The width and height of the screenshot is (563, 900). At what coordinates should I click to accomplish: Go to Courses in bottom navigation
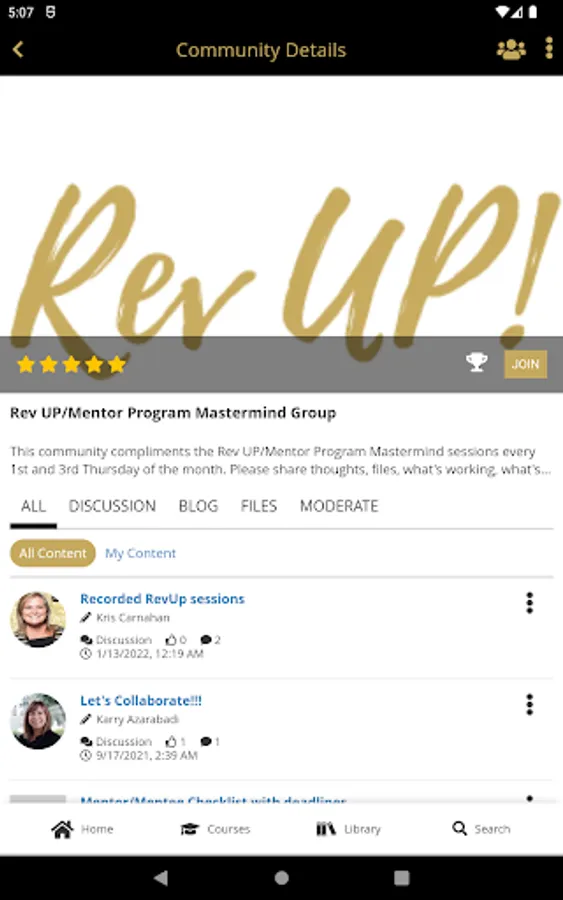pyautogui.click(x=215, y=829)
